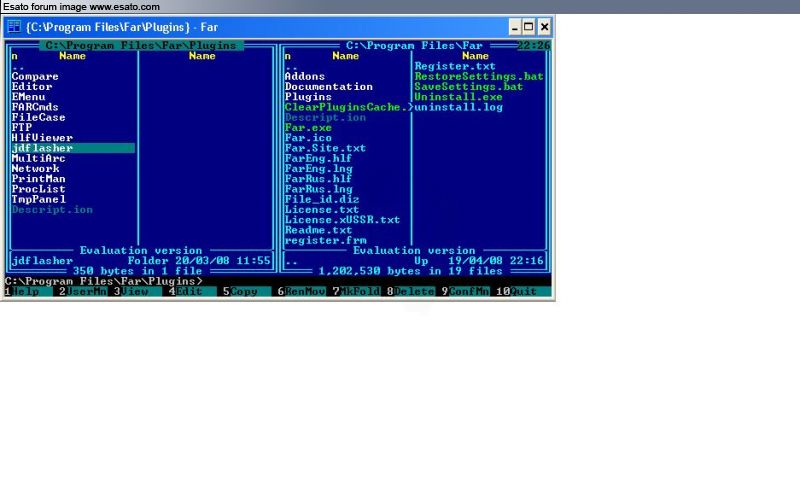This screenshot has width=800, height=481.
Task: Select the Compare plugin folder
Action: (x=35, y=77)
